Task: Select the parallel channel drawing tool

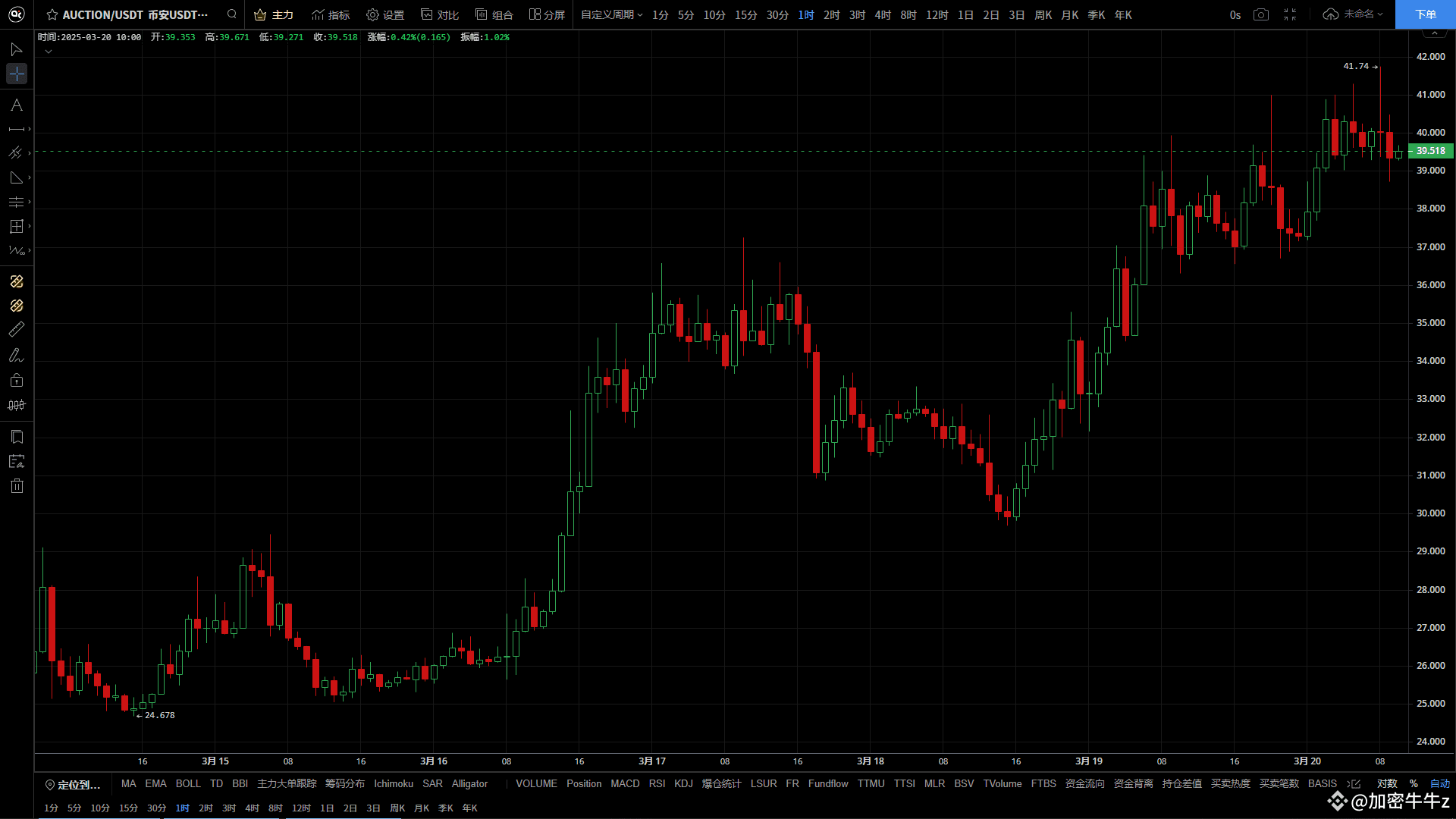Action: click(16, 153)
